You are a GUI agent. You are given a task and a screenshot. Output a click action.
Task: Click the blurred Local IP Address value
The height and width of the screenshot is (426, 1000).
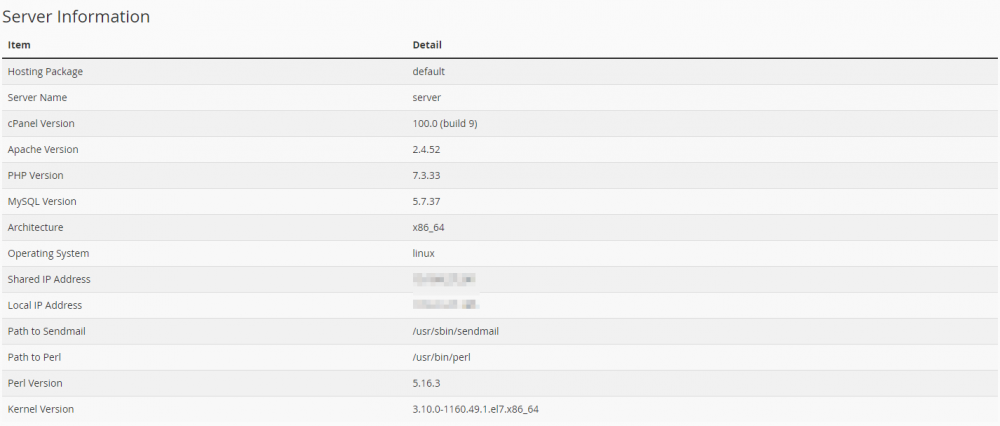443,305
